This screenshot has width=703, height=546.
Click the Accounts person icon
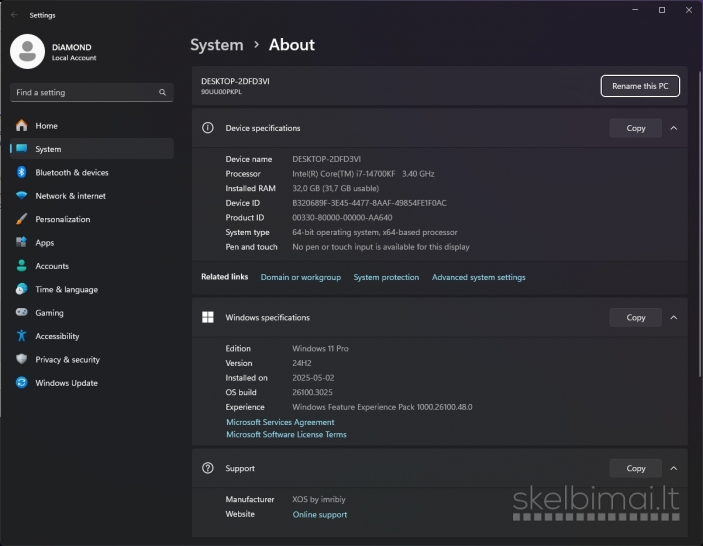click(22, 265)
